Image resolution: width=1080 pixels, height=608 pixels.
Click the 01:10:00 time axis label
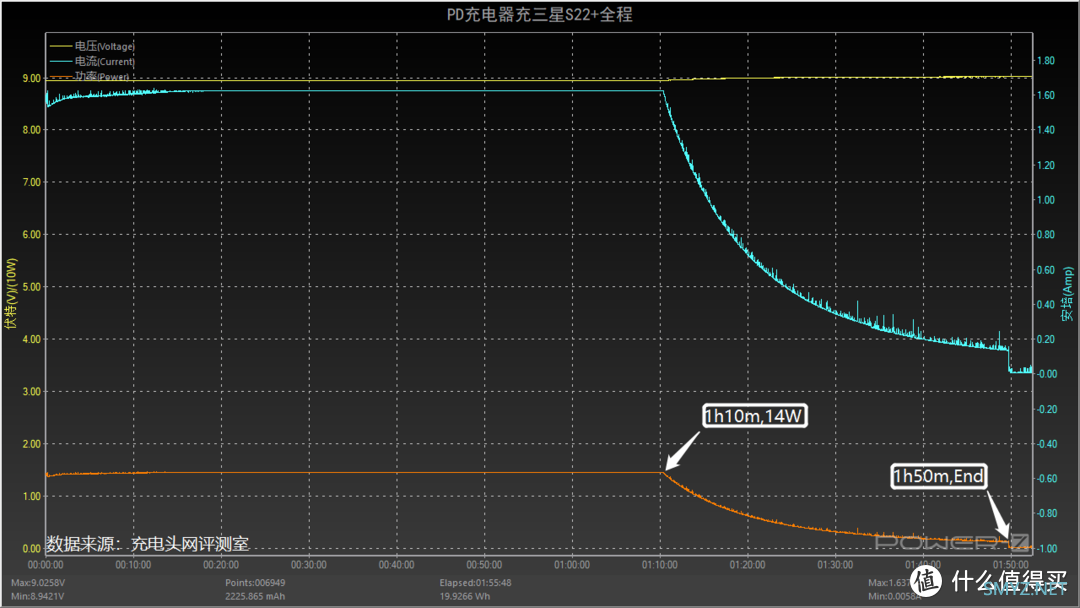click(660, 565)
